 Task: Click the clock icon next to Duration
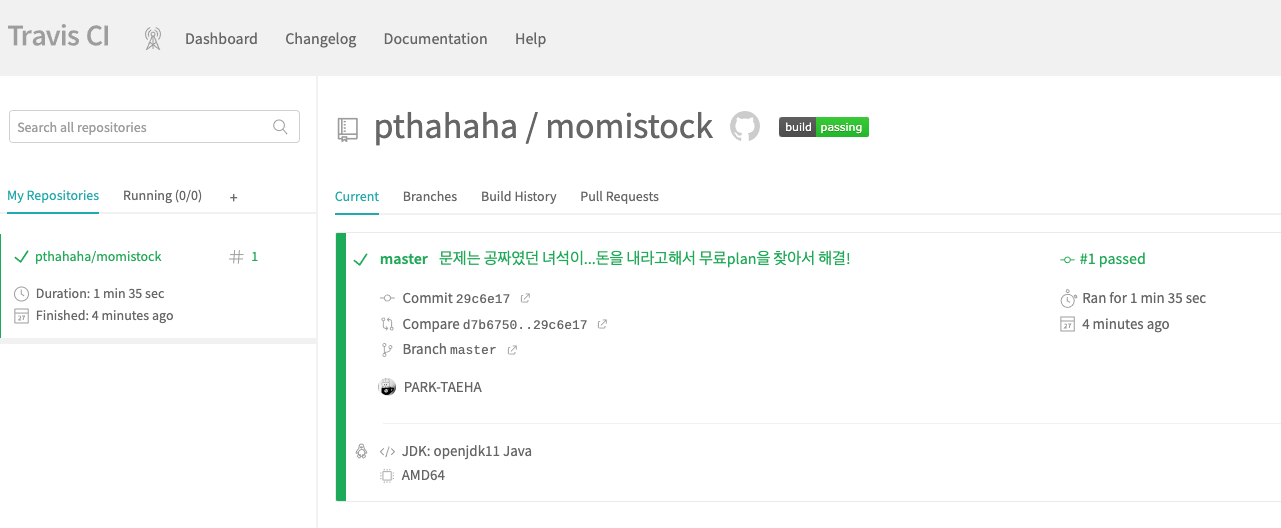[x=22, y=294]
